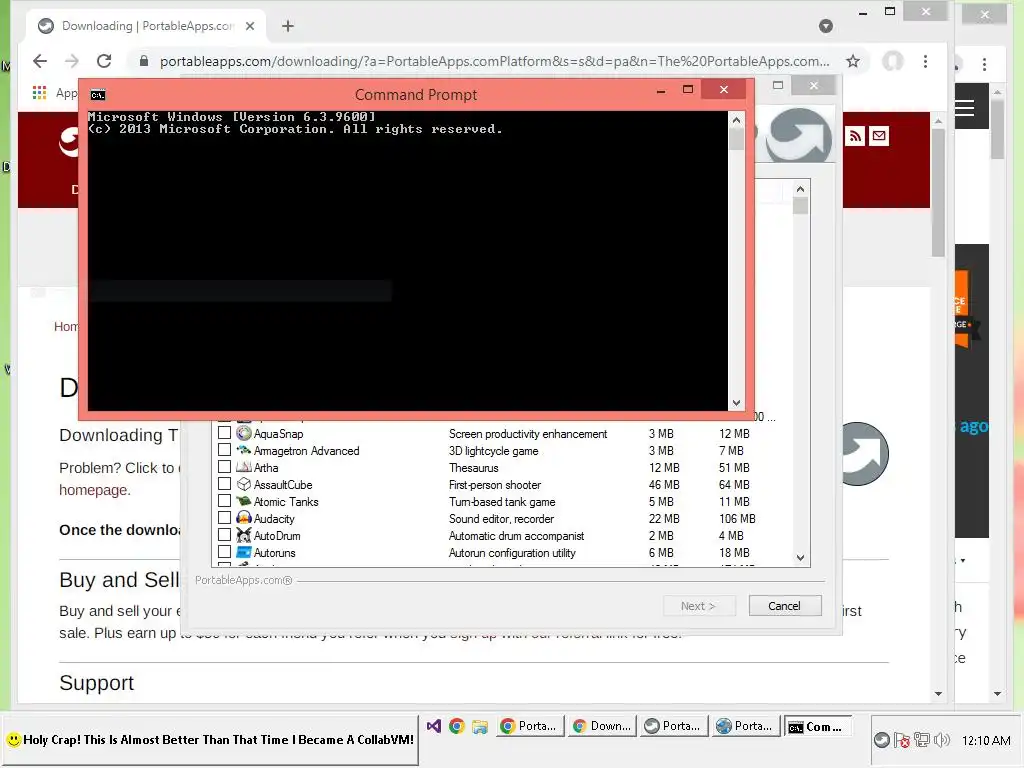Check the Artha checkbox
1024x768 pixels.
(x=224, y=466)
